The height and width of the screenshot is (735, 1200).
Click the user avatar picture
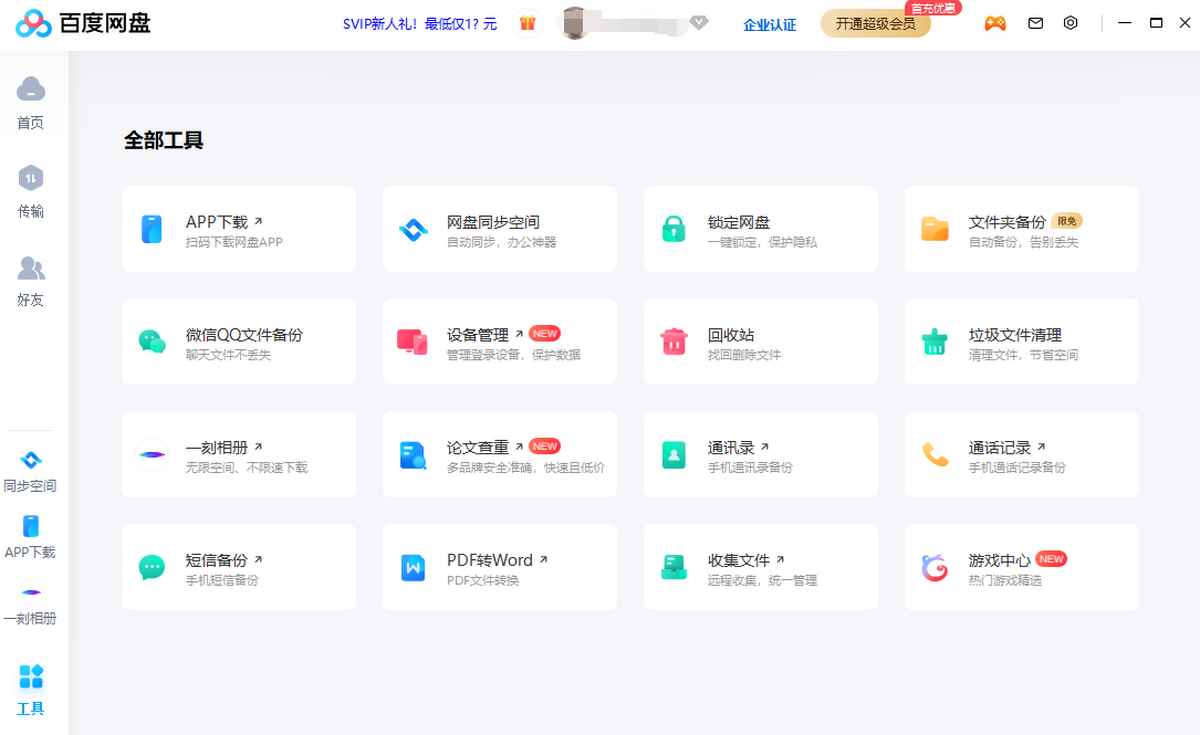click(x=574, y=23)
